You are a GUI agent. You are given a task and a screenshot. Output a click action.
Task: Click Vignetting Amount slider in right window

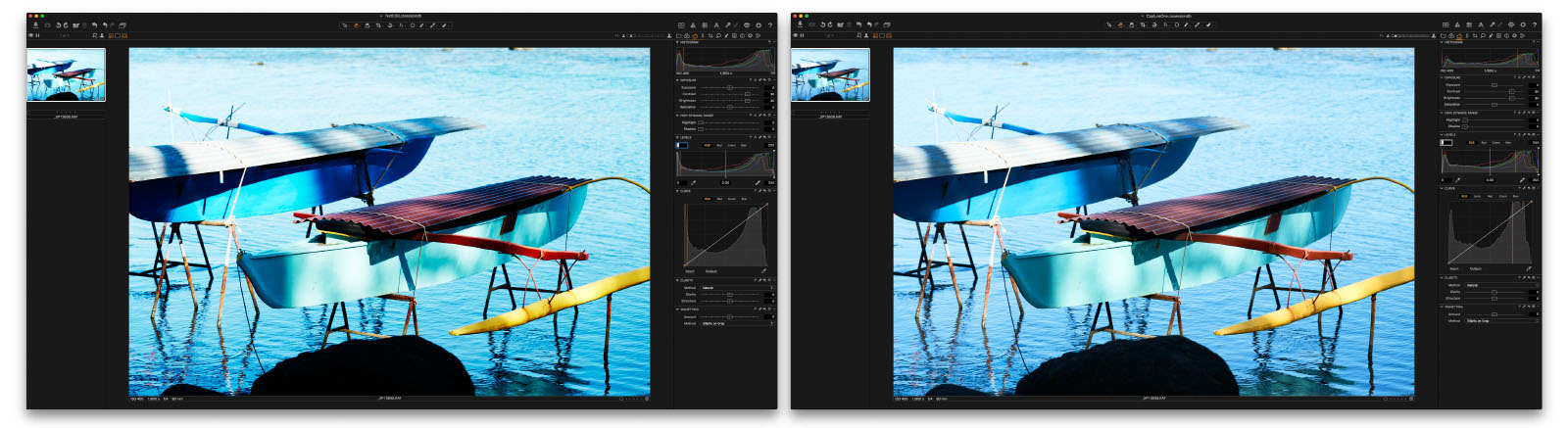(1494, 314)
